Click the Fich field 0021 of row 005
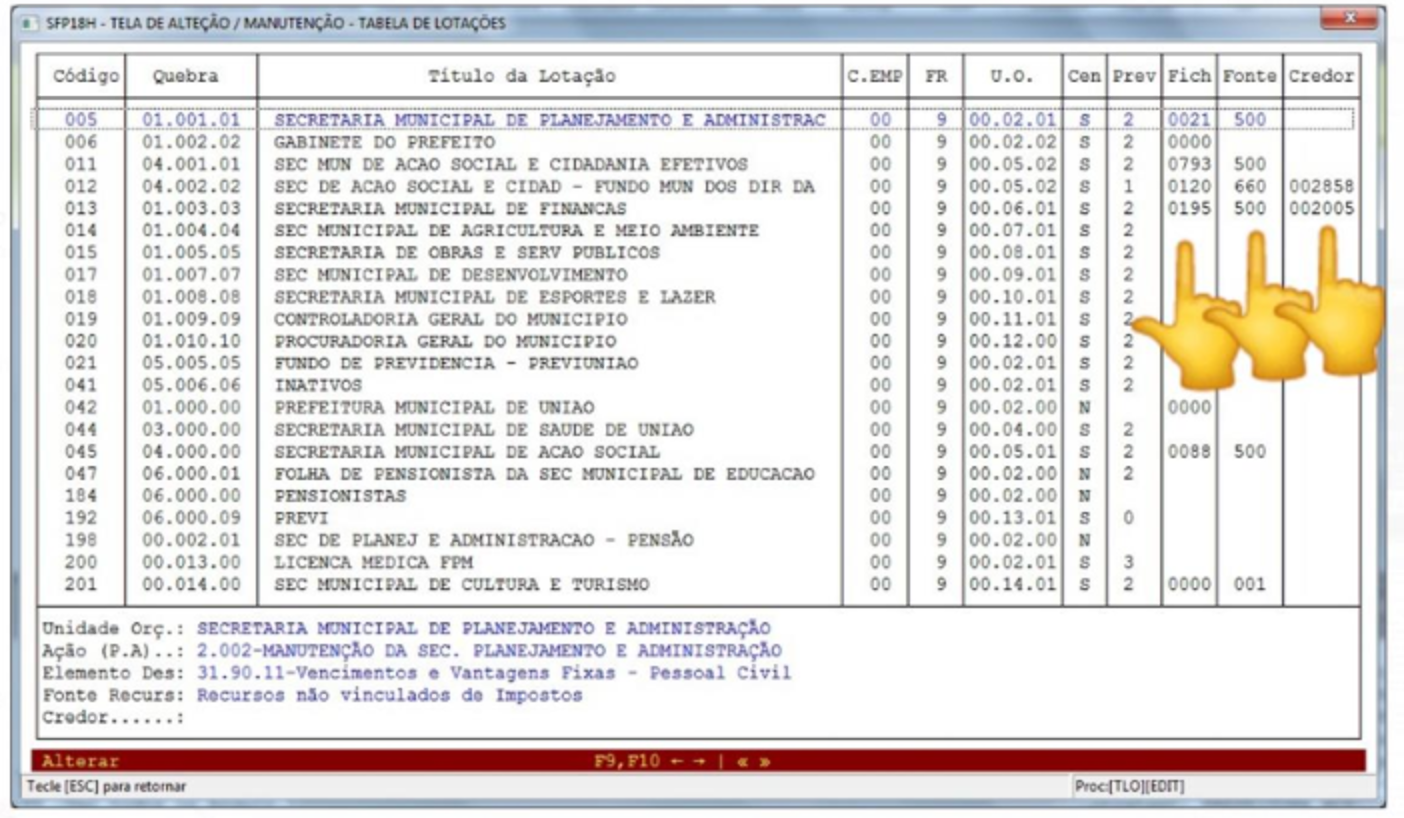The height and width of the screenshot is (818, 1404). (x=1189, y=120)
